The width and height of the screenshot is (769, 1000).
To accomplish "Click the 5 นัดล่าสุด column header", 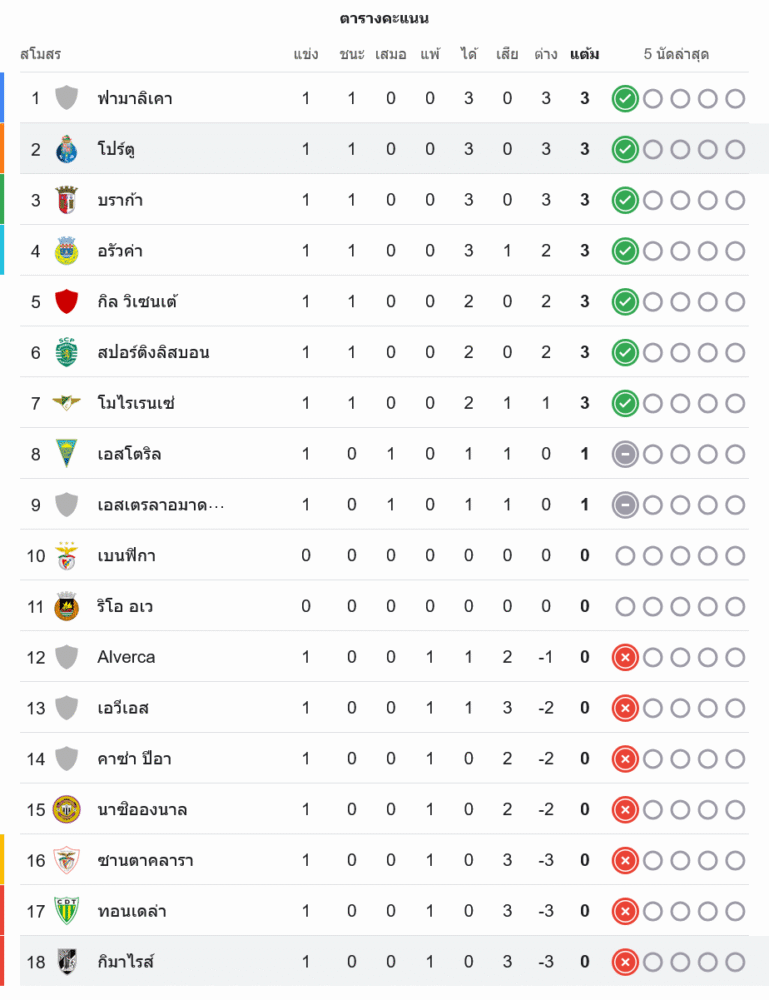I will [676, 54].
